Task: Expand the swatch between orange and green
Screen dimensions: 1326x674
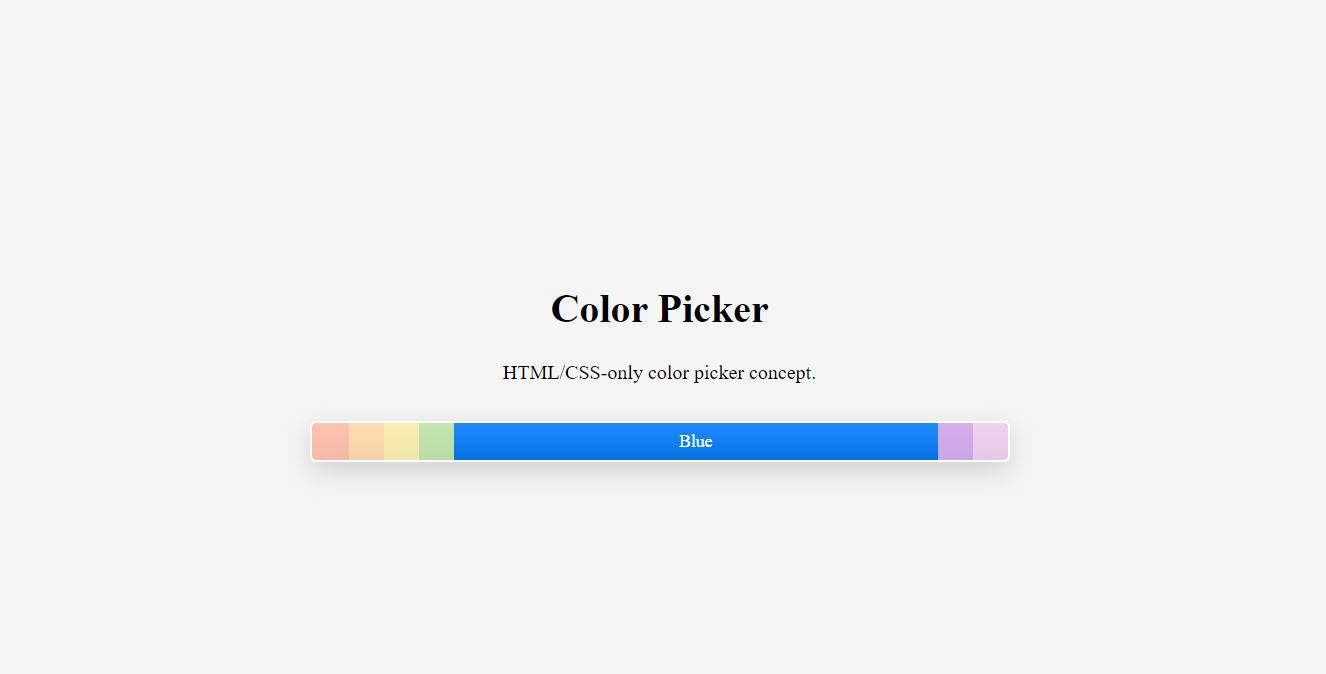Action: click(401, 441)
